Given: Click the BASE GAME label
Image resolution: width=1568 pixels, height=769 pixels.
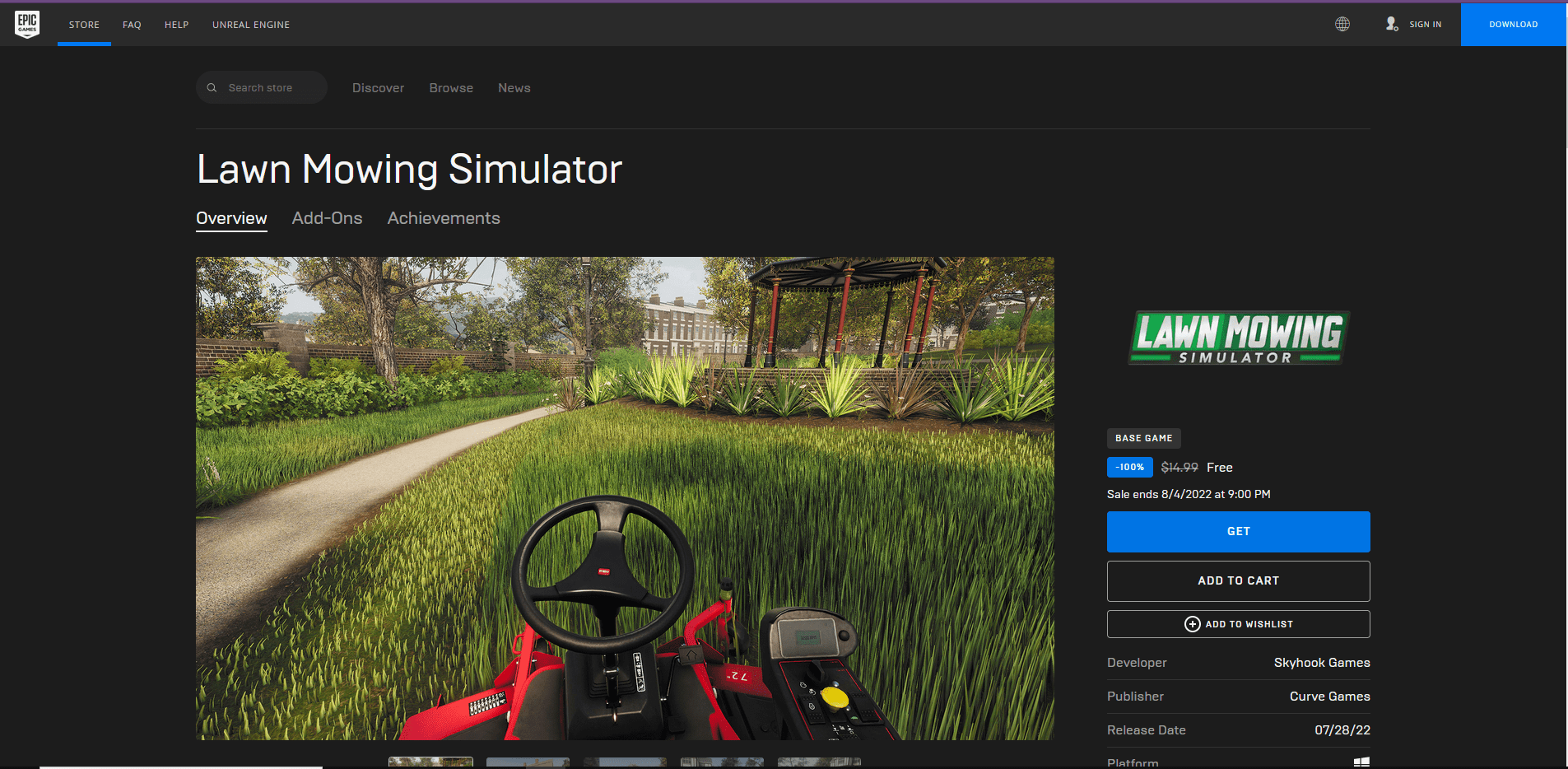Looking at the screenshot, I should pyautogui.click(x=1144, y=438).
